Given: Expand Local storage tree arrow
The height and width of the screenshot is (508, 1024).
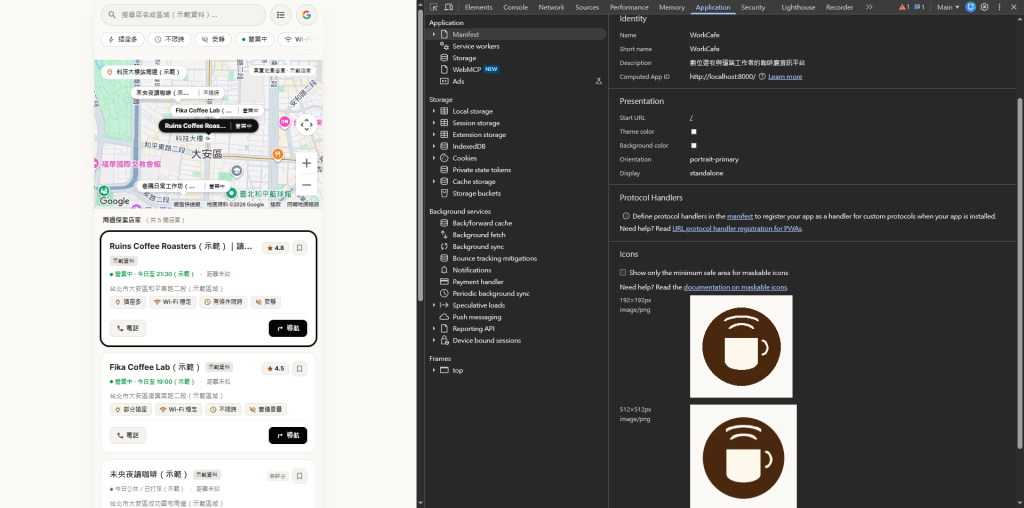Looking at the screenshot, I should point(434,111).
